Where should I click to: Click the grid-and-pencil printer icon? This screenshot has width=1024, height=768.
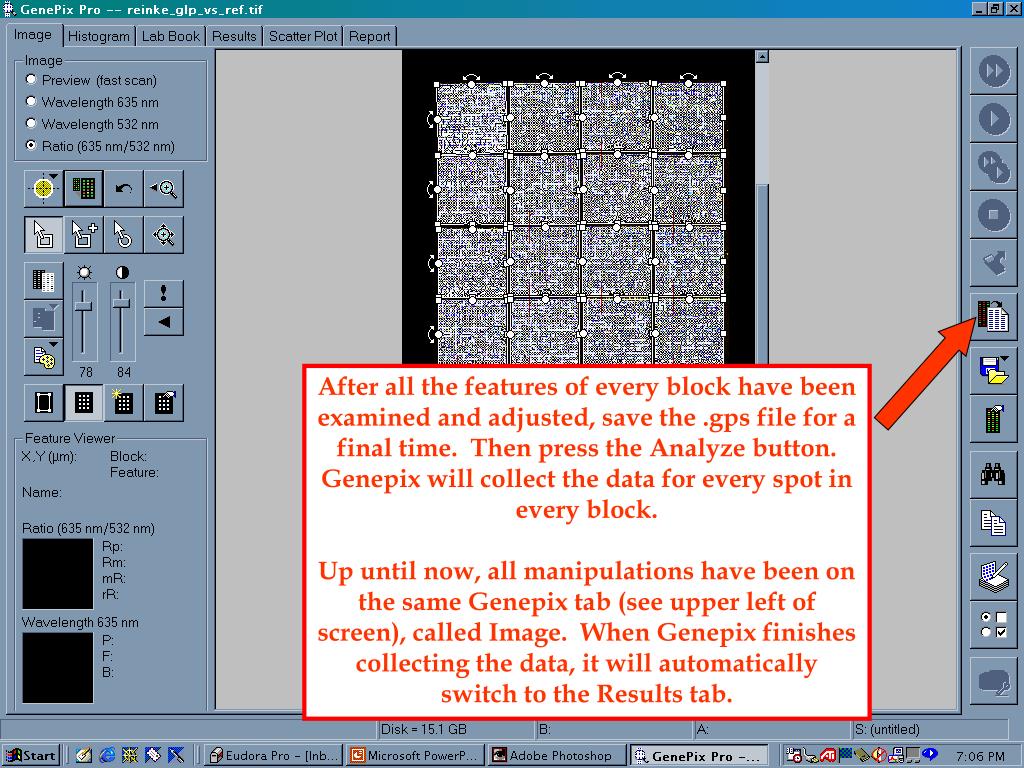pos(993,577)
